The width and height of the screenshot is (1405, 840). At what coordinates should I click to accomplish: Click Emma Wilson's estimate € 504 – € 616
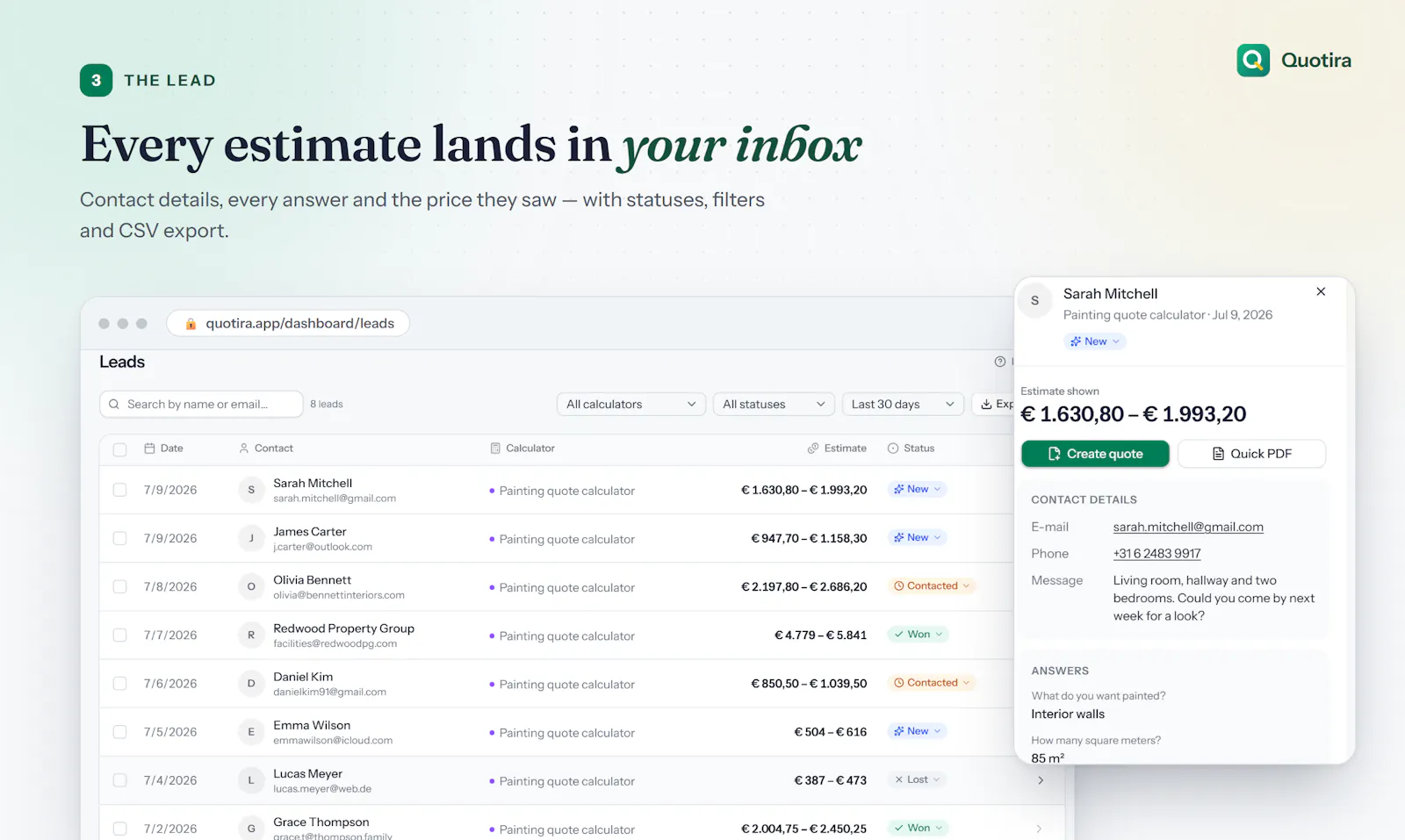pos(830,732)
